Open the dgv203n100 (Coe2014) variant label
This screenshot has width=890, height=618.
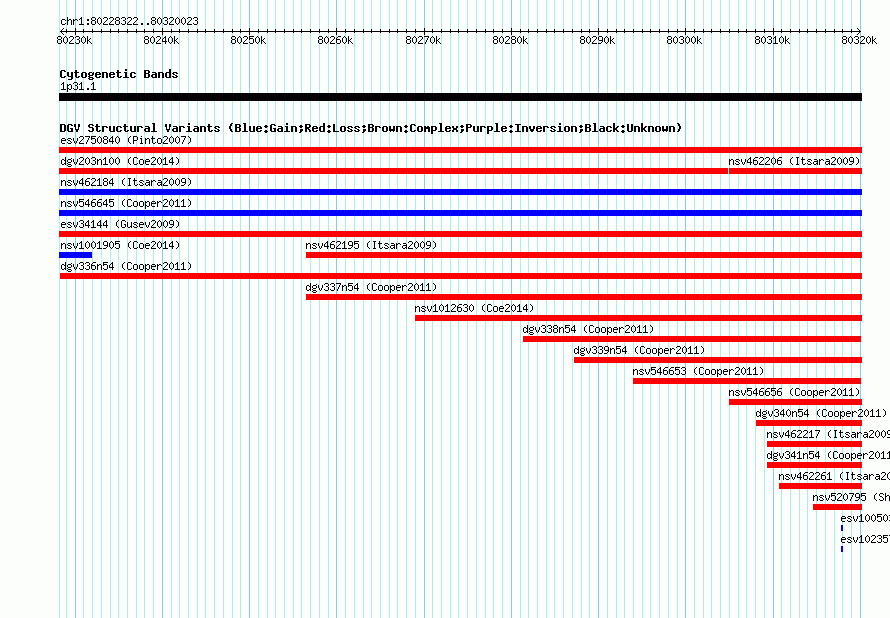pos(120,161)
